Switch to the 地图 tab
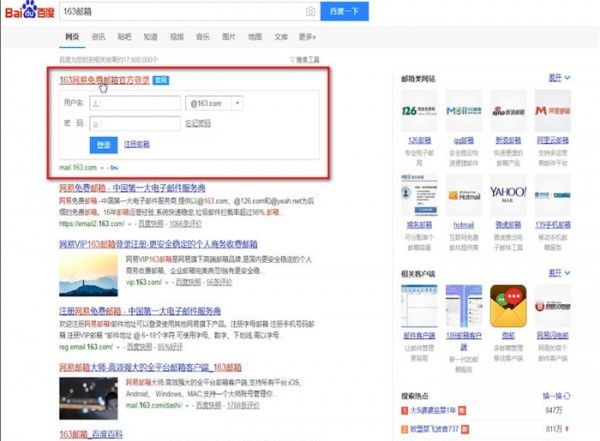 tap(255, 37)
